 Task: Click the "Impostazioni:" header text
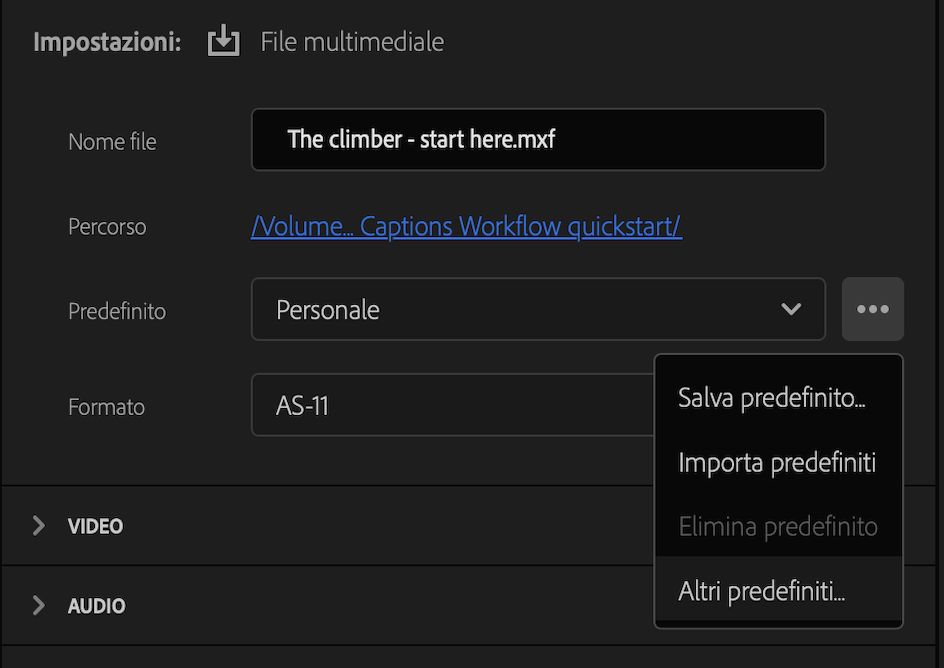click(107, 41)
